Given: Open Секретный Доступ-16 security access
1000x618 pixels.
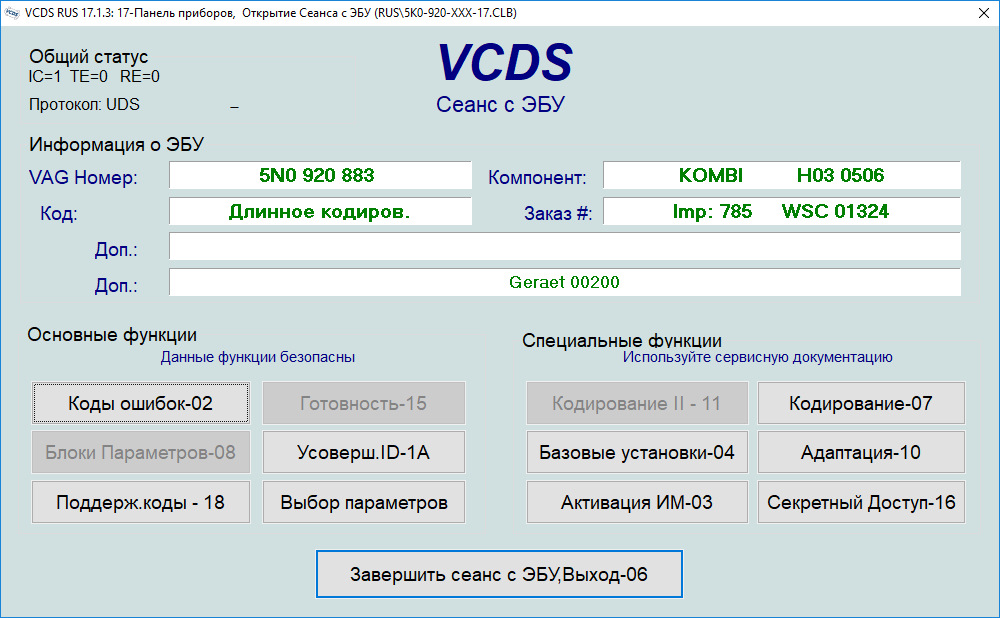Looking at the screenshot, I should [861, 502].
